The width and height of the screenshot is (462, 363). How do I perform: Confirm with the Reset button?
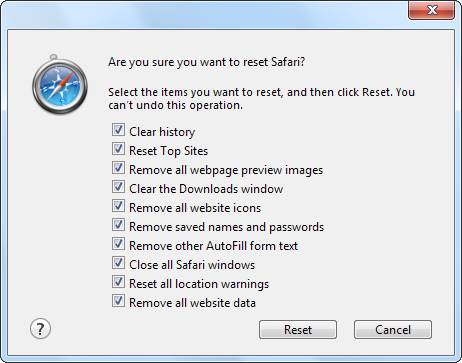298,330
